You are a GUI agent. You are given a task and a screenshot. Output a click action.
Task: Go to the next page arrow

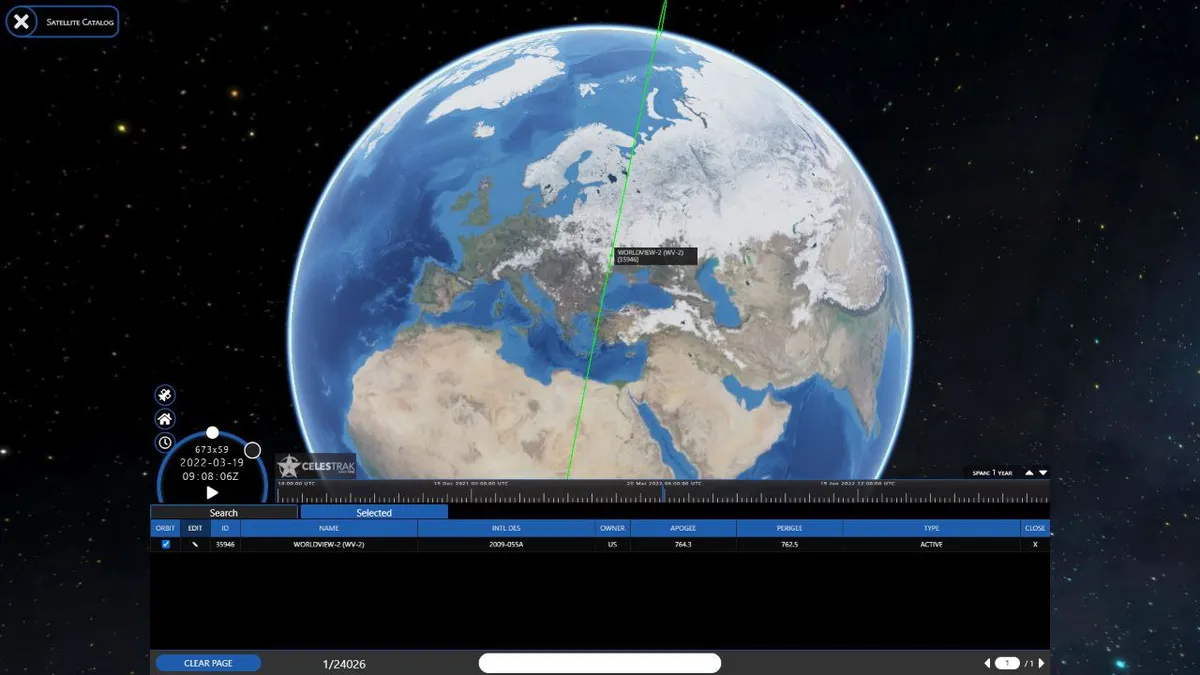[1041, 663]
